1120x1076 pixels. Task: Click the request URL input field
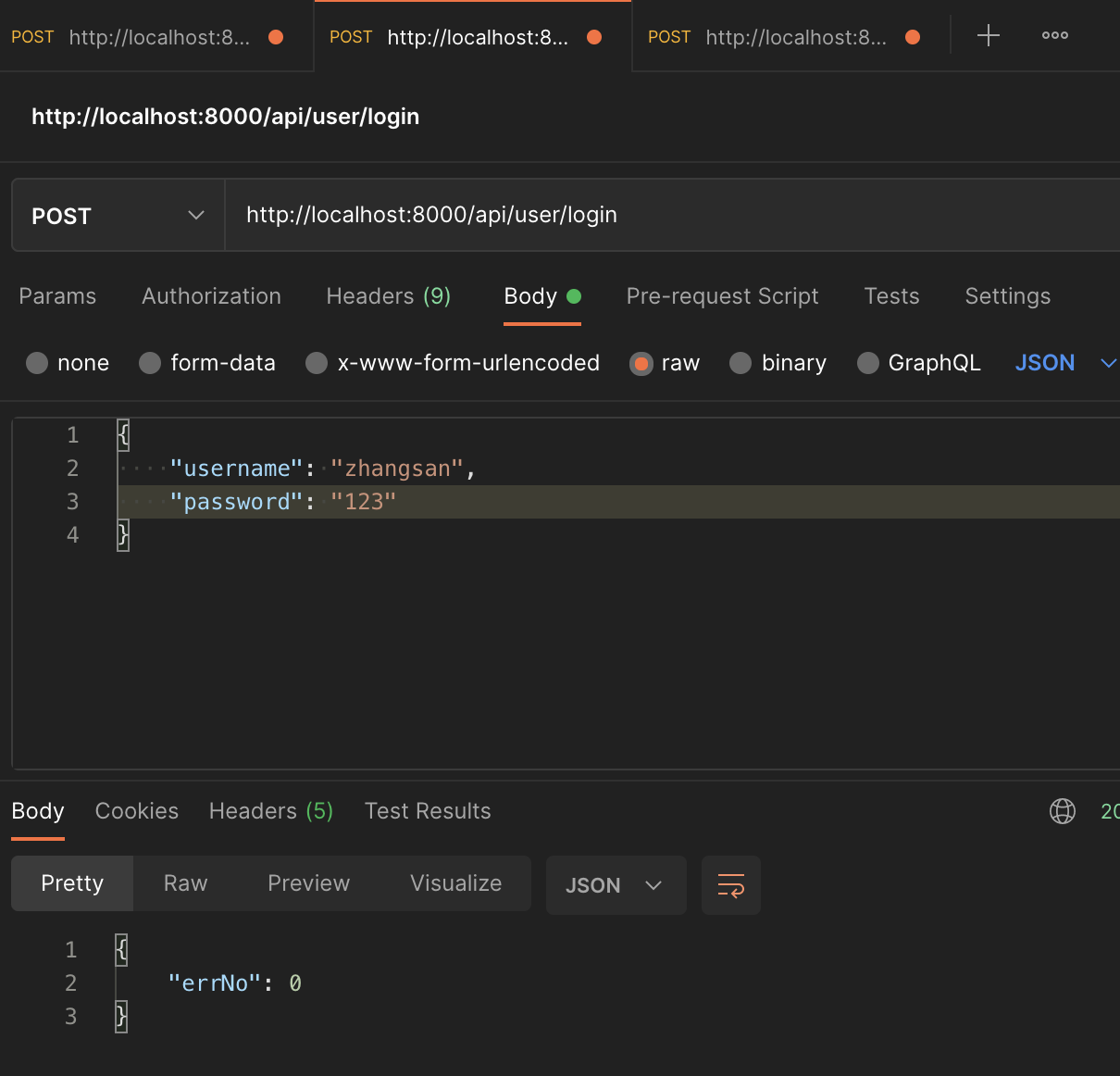pos(666,215)
